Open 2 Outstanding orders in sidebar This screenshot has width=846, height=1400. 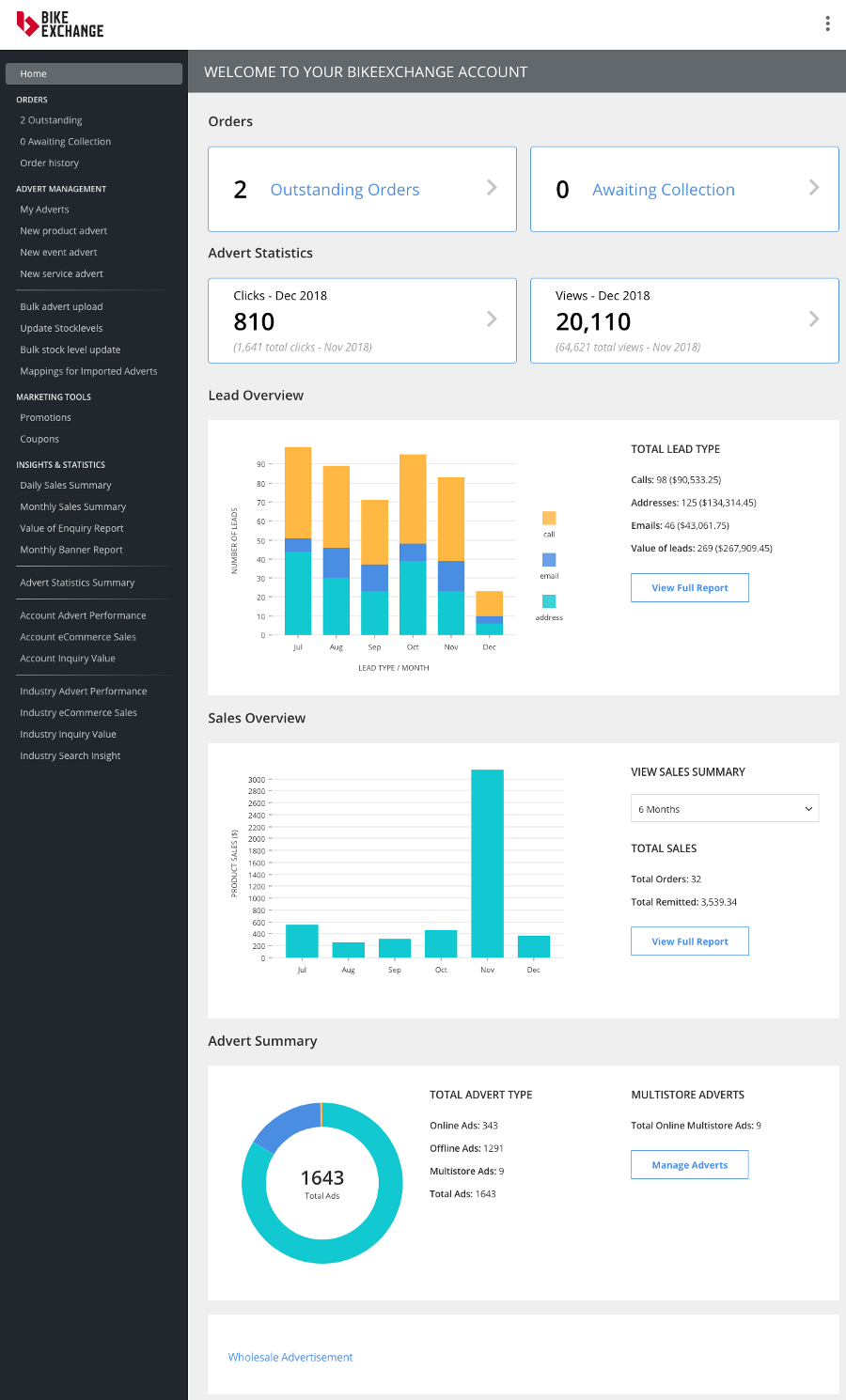[51, 120]
